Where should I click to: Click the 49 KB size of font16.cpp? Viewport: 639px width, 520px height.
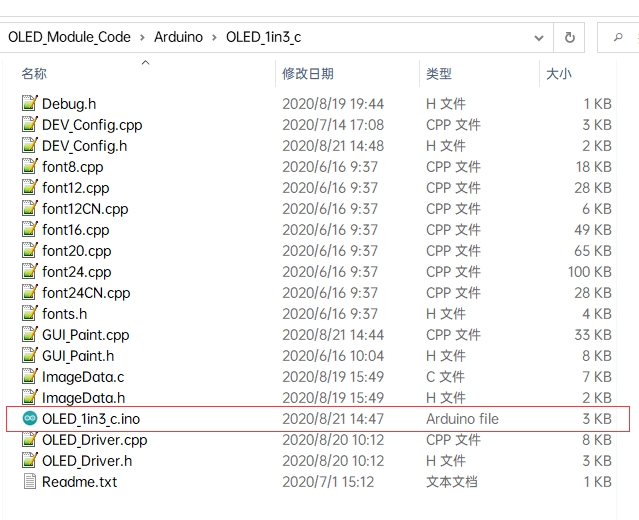pyautogui.click(x=593, y=230)
